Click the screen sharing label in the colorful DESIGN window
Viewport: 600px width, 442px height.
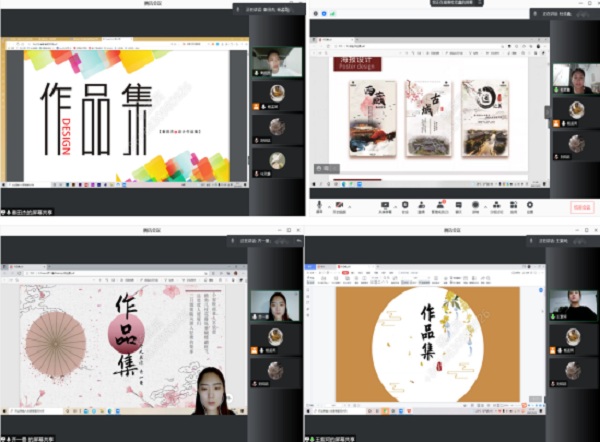27,212
